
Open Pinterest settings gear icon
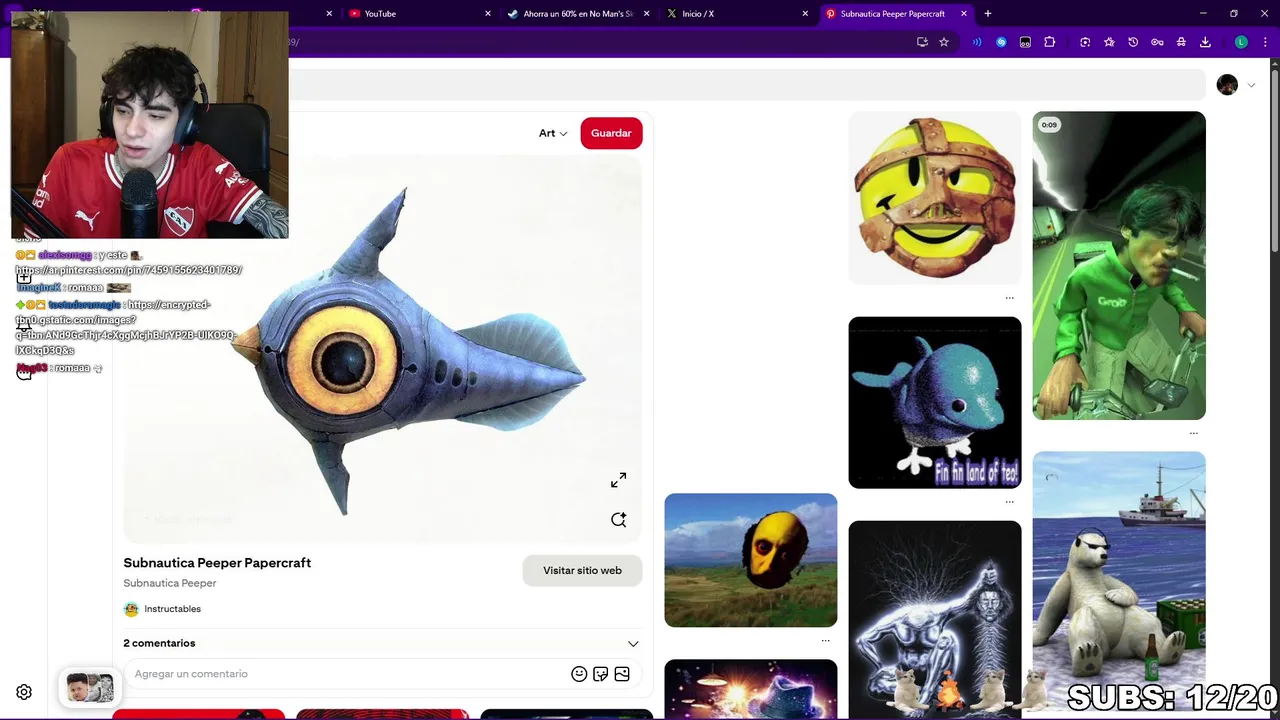pos(24,692)
